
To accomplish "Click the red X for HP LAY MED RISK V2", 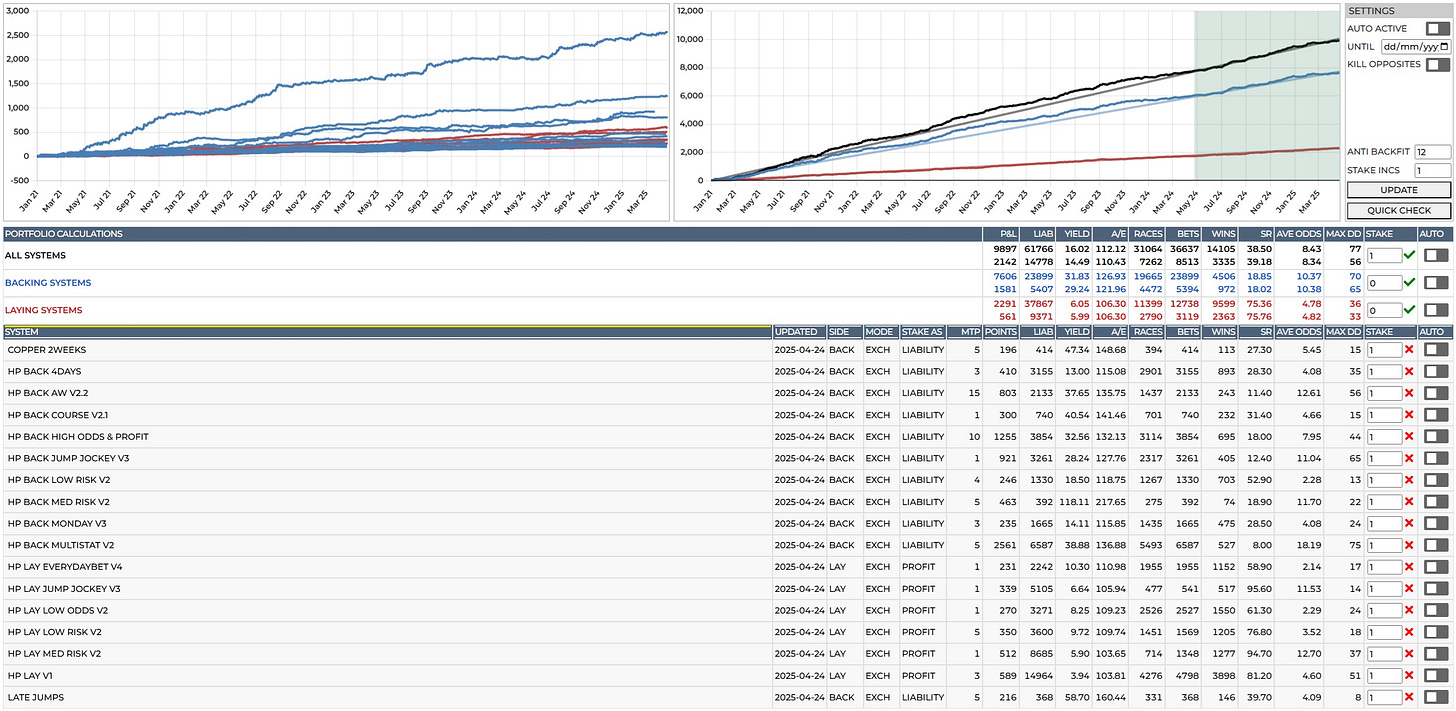I will (x=1409, y=653).
